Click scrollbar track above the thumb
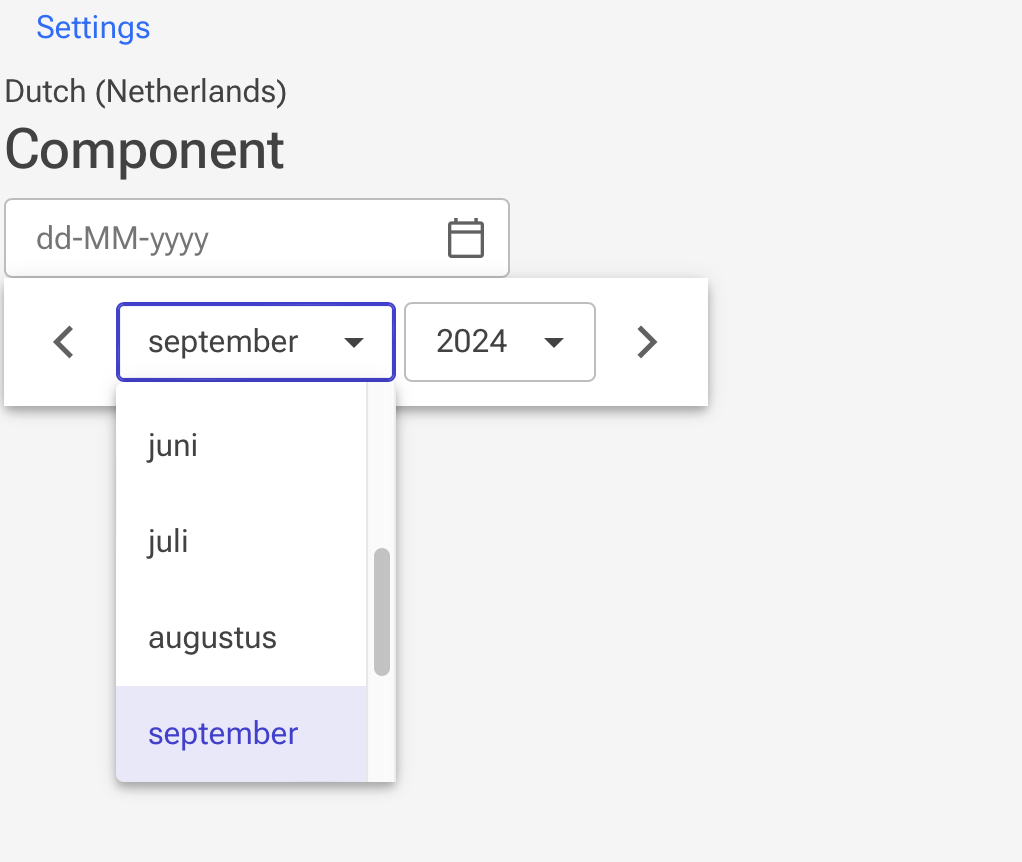Viewport: 1022px width, 862px height. coord(382,466)
